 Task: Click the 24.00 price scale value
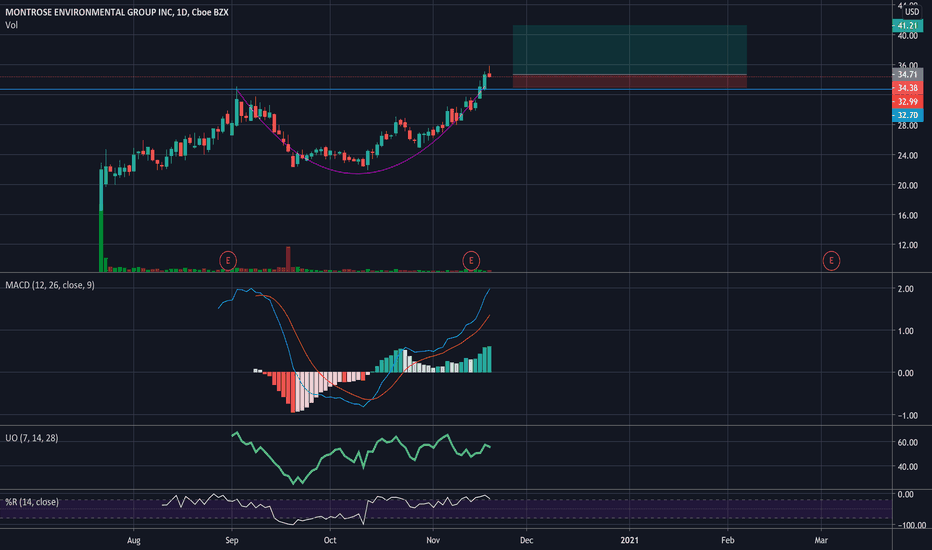pos(908,156)
